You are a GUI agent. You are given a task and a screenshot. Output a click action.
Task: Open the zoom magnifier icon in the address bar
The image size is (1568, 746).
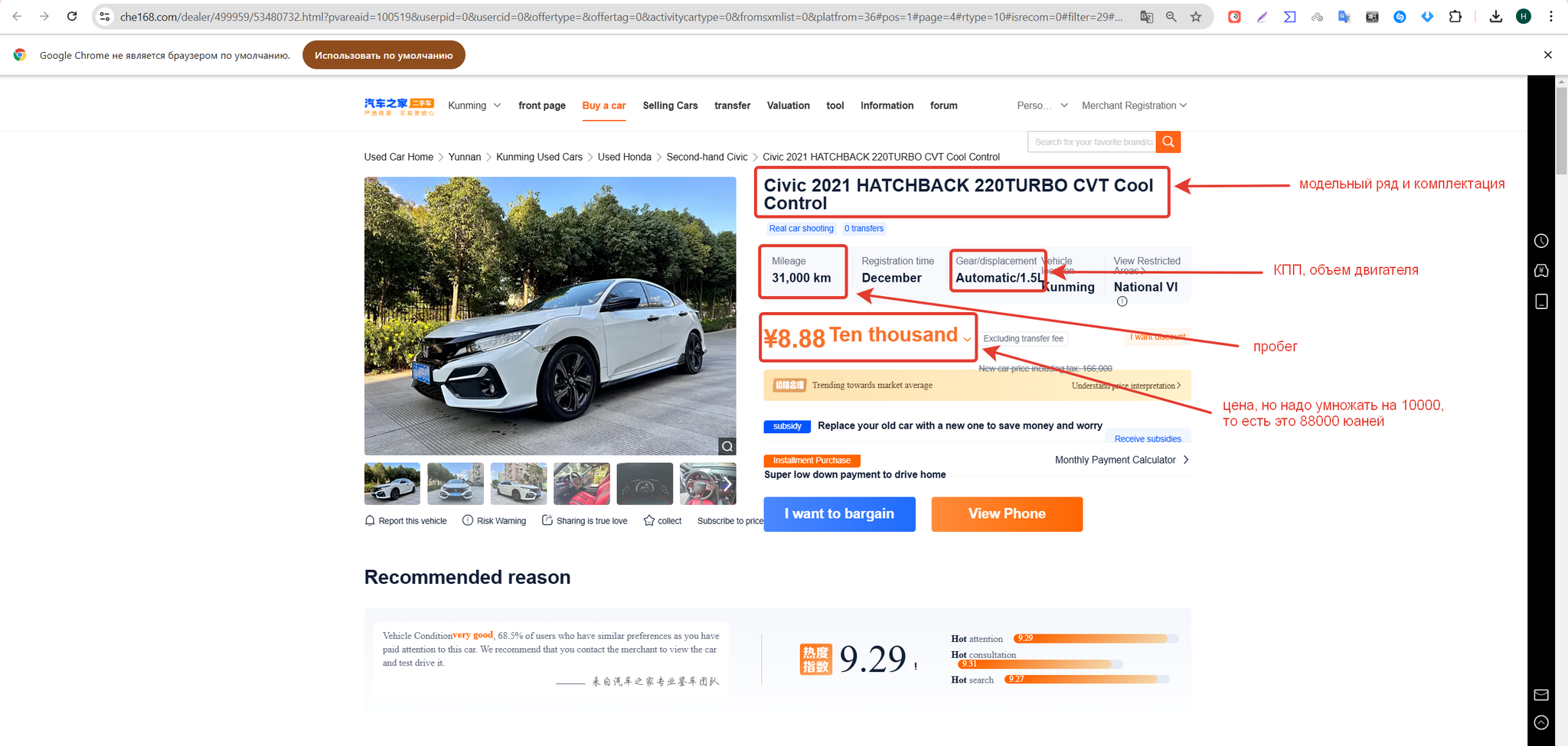click(1171, 16)
